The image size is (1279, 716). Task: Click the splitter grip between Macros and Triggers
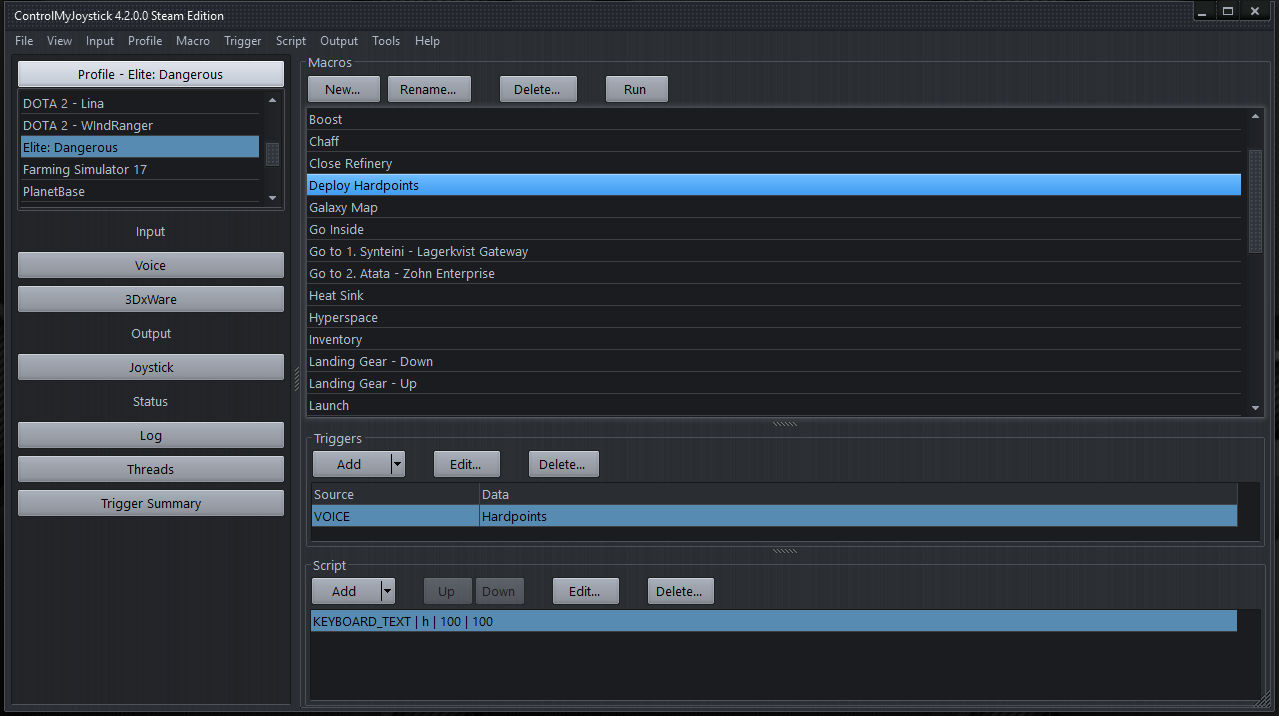[785, 424]
